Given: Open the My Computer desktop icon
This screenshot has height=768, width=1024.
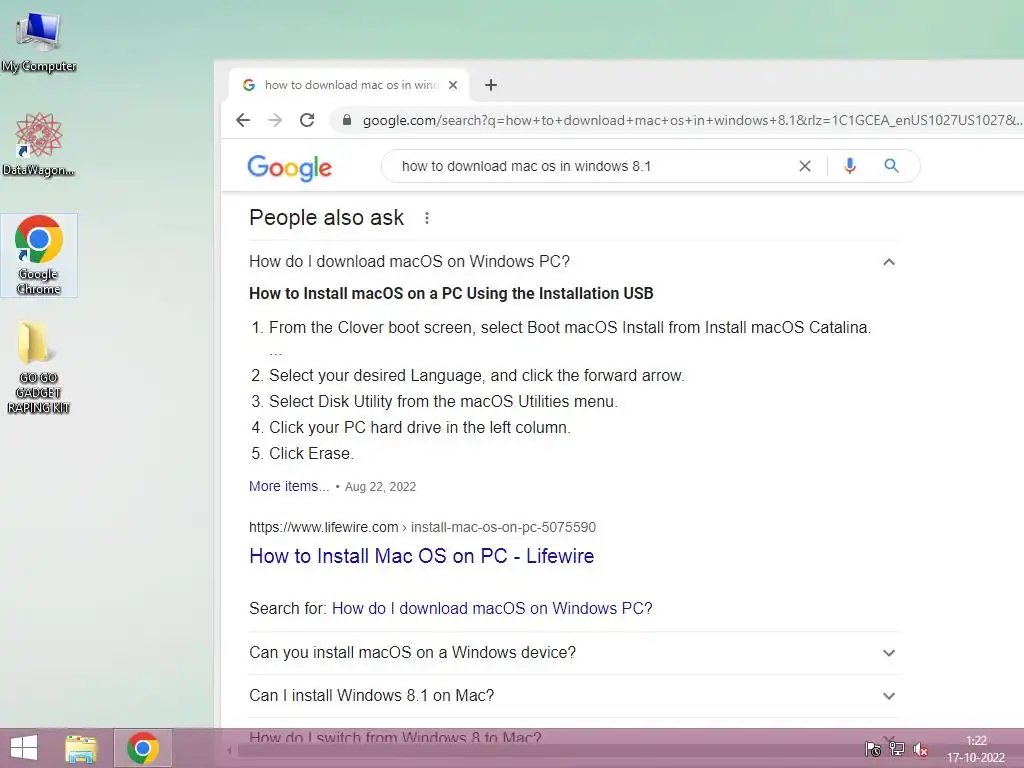Looking at the screenshot, I should tap(39, 40).
